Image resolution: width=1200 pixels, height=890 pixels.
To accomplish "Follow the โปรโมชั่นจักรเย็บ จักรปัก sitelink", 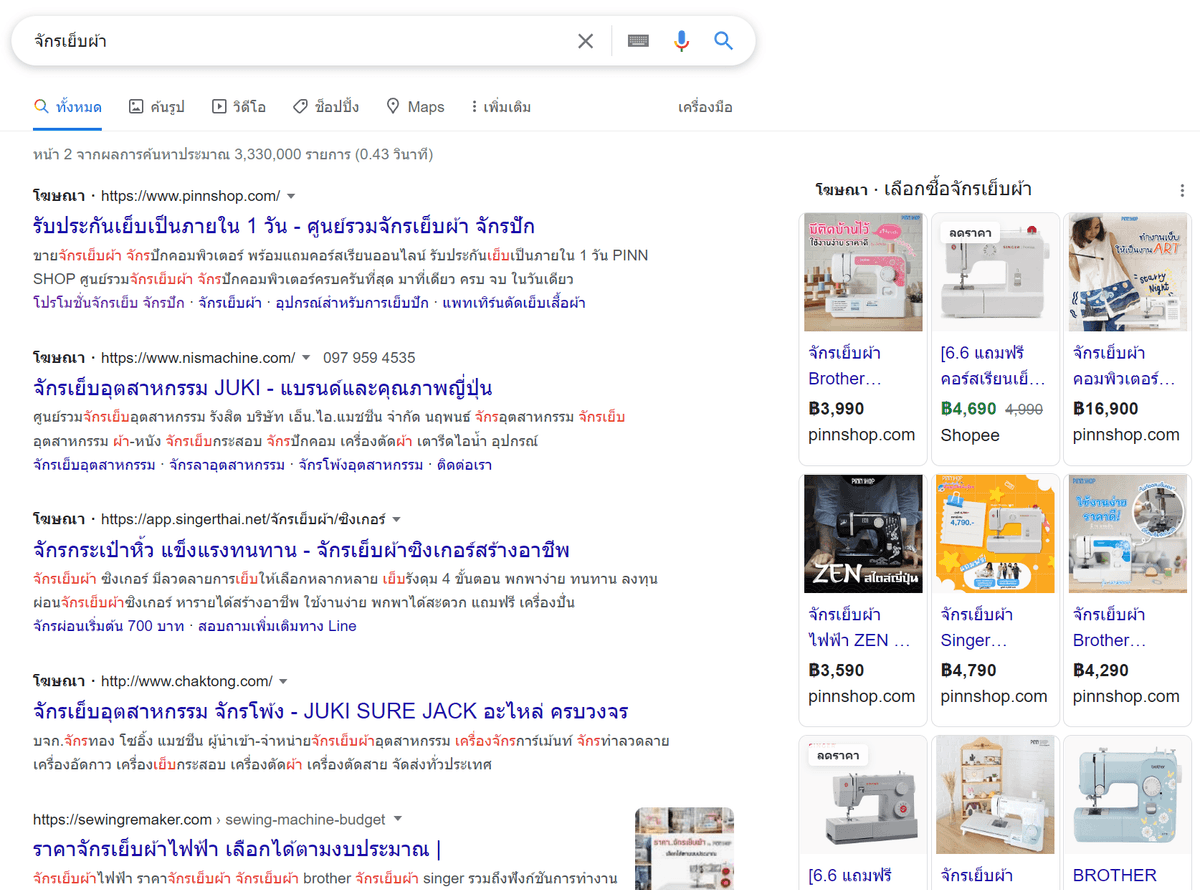I will pos(109,303).
